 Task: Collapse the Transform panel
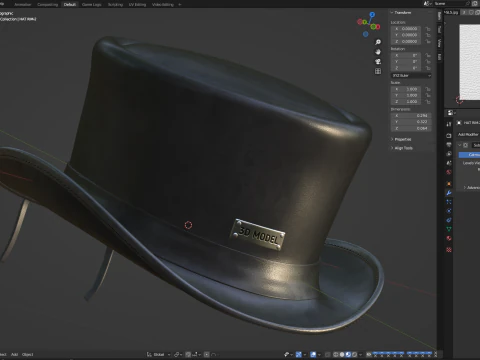pyautogui.click(x=392, y=13)
